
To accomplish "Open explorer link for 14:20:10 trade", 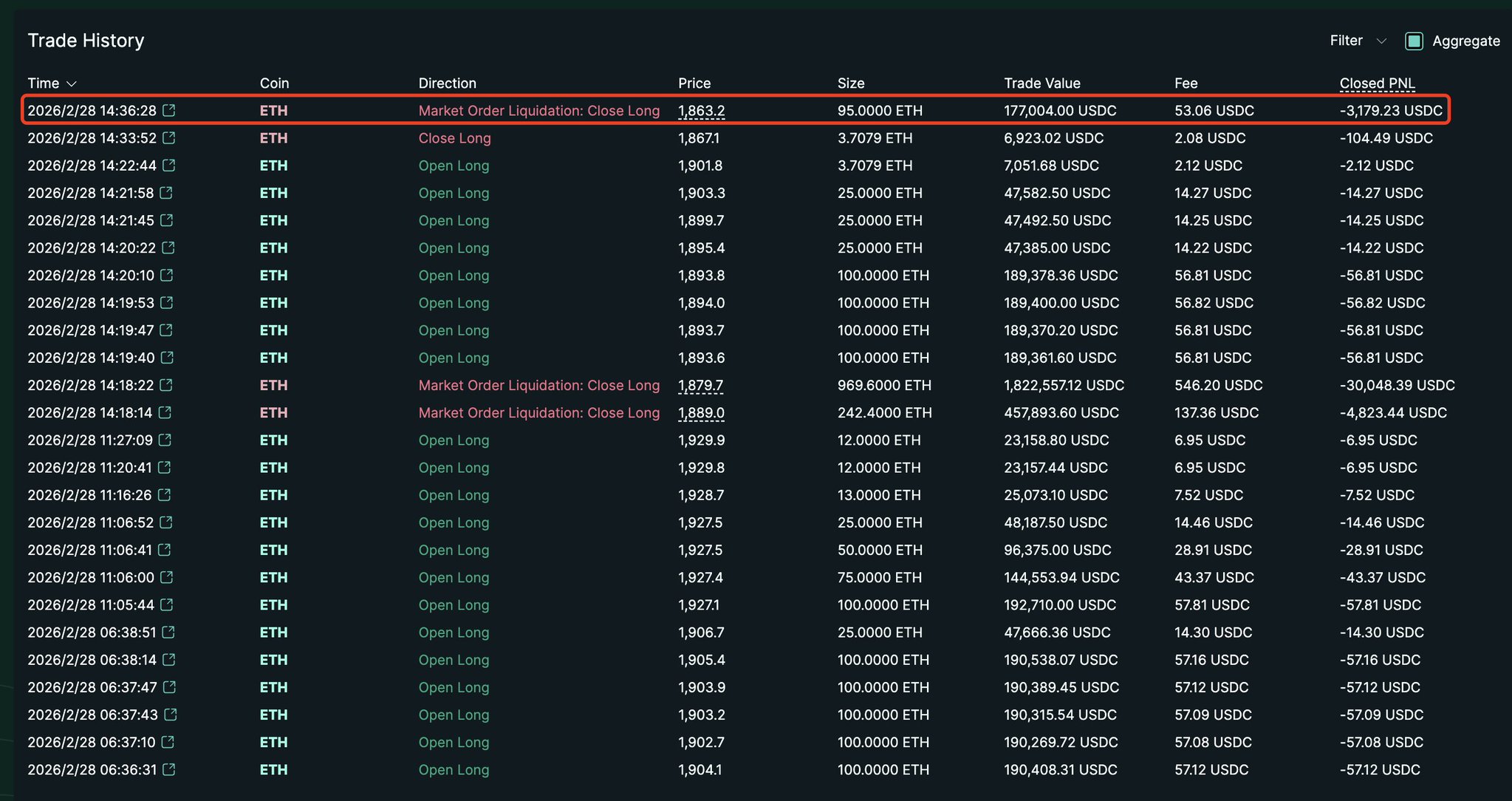I will [x=167, y=275].
